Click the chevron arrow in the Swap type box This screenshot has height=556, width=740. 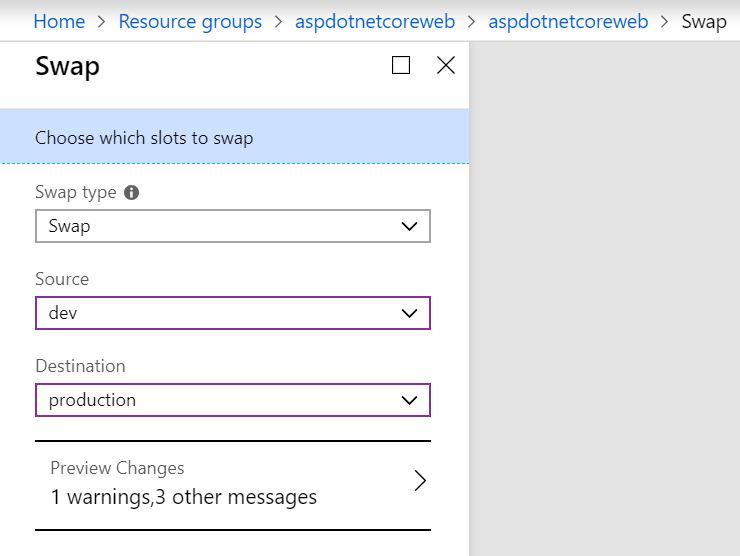tap(409, 227)
